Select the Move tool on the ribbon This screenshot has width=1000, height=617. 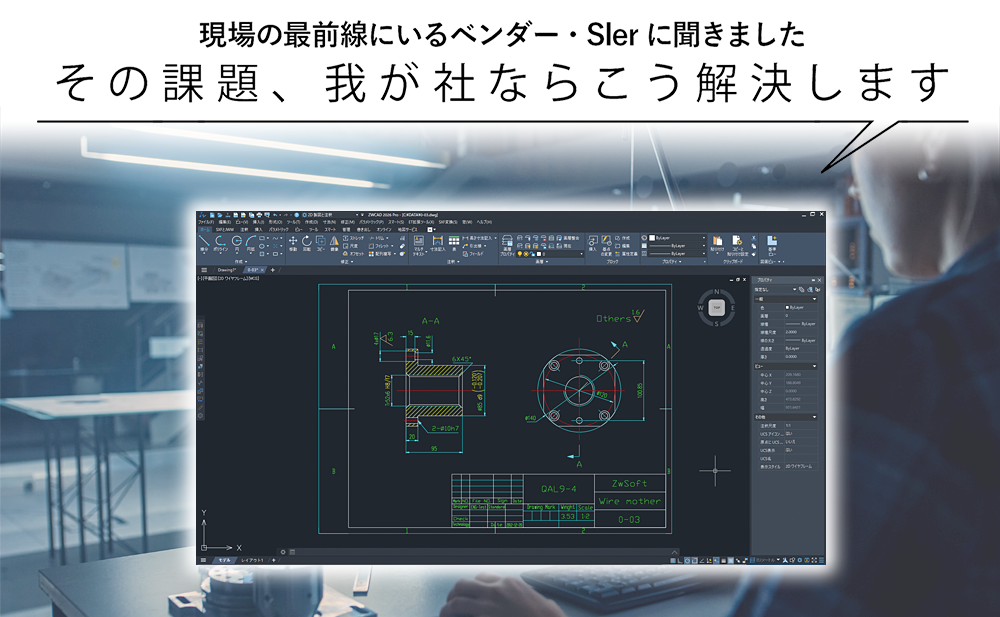[x=293, y=241]
